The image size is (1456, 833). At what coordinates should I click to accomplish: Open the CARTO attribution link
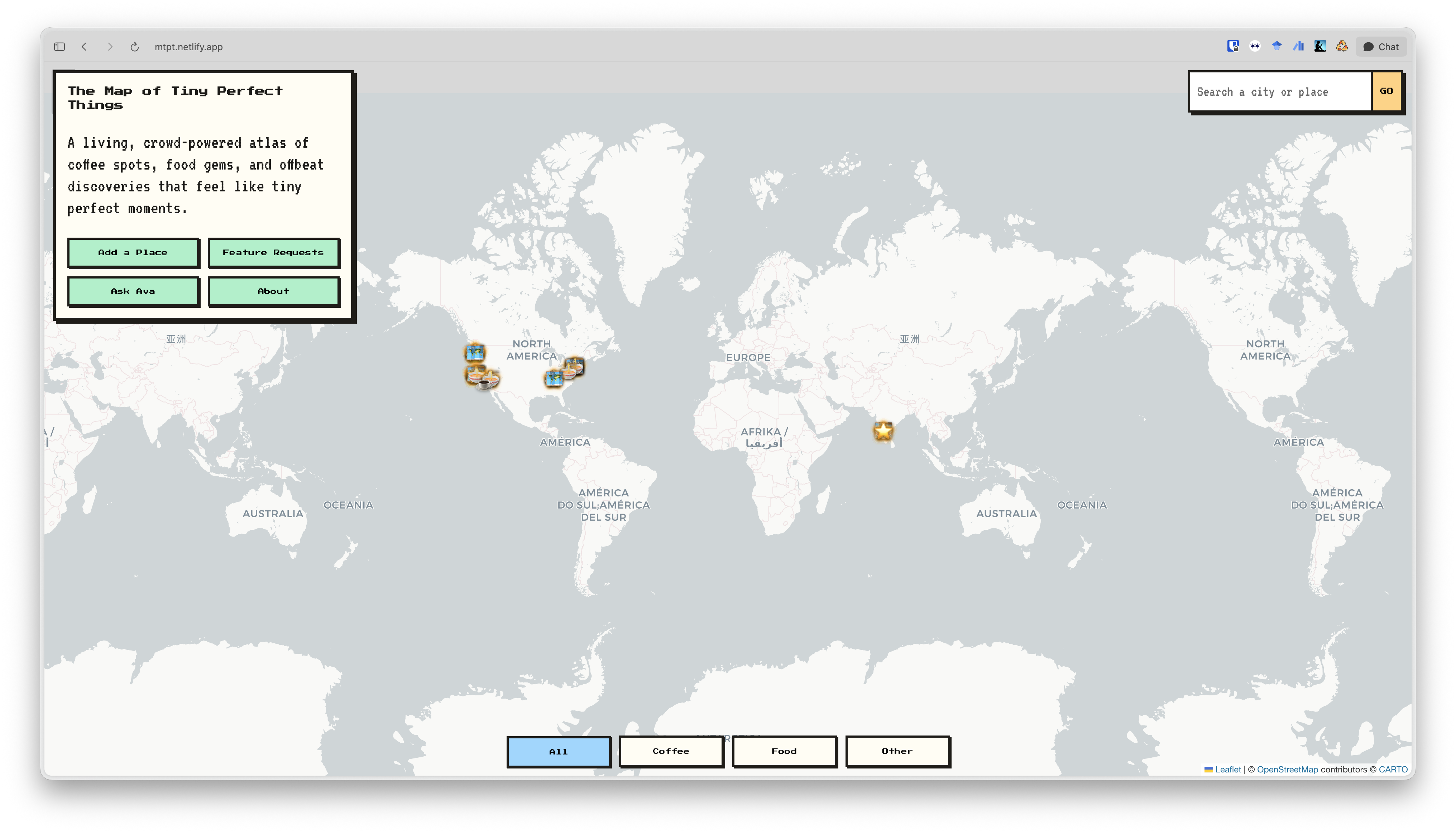pyautogui.click(x=1393, y=770)
